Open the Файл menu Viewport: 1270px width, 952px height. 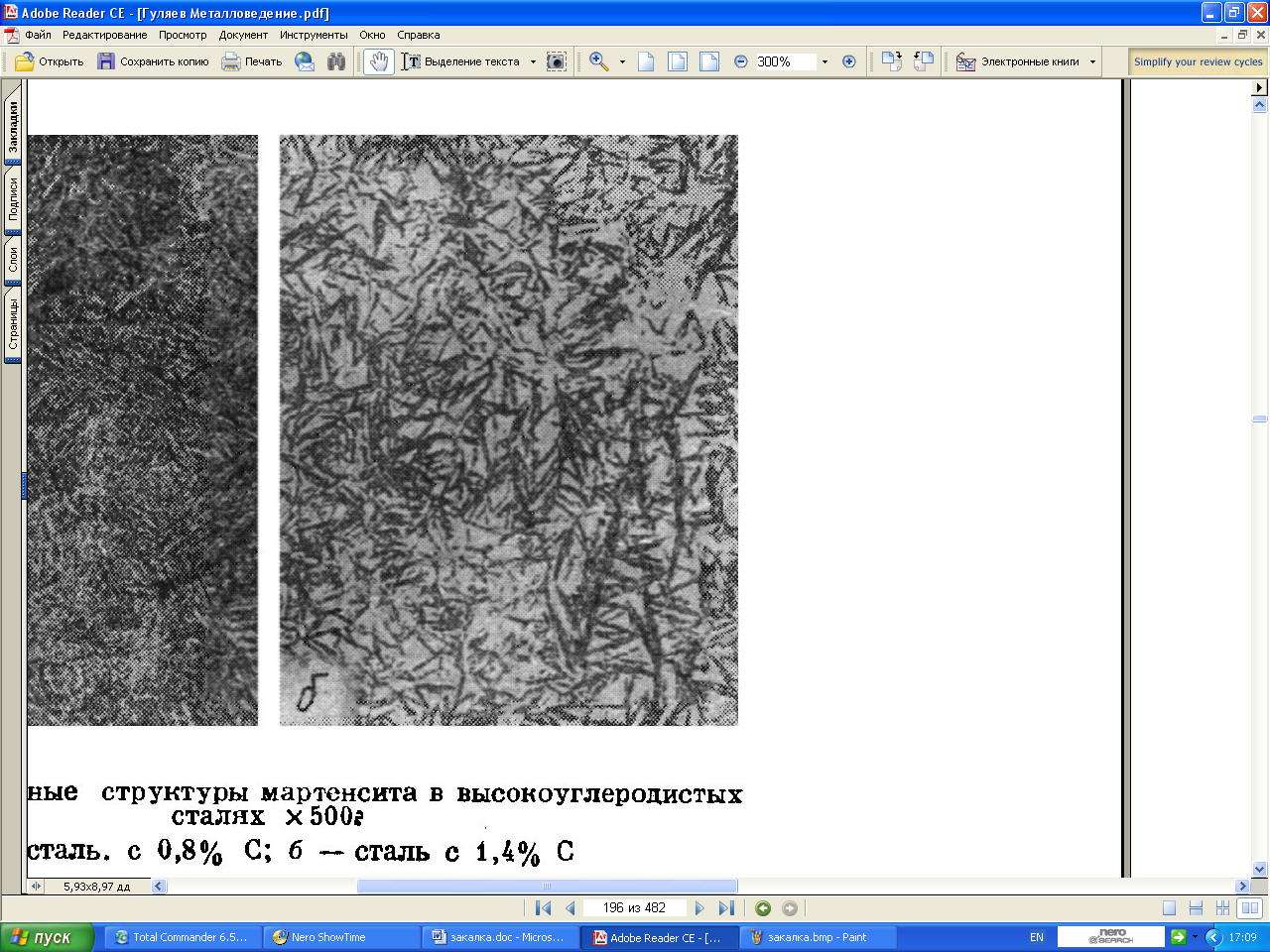[38, 35]
